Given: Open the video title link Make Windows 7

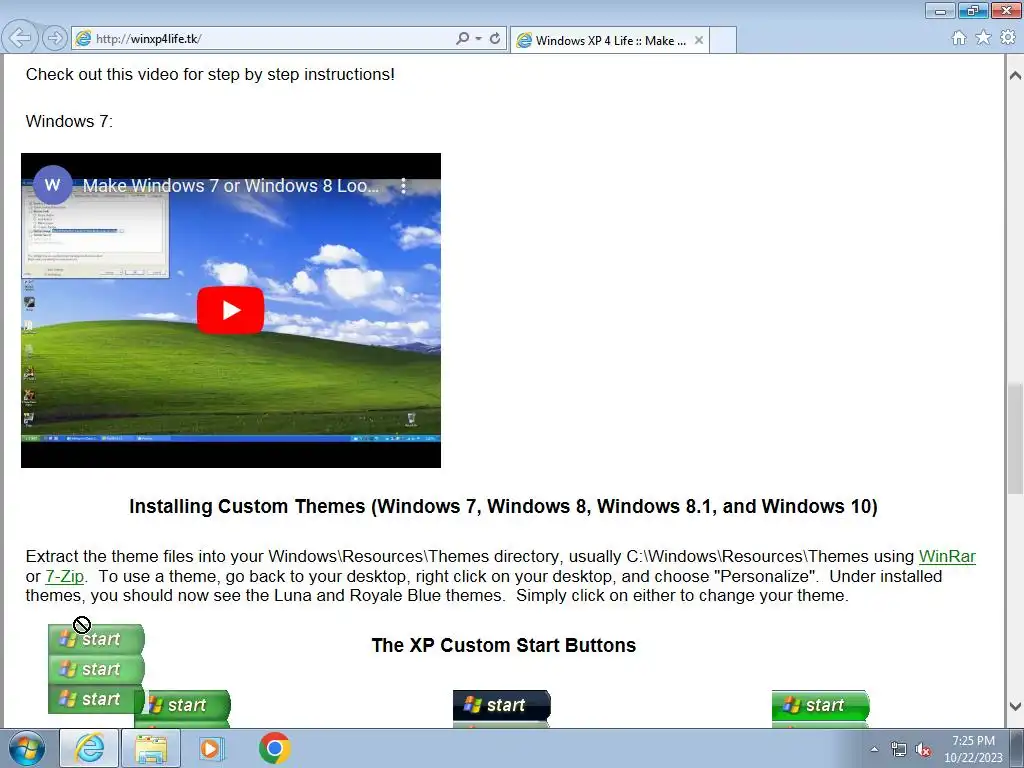Looking at the screenshot, I should point(231,185).
